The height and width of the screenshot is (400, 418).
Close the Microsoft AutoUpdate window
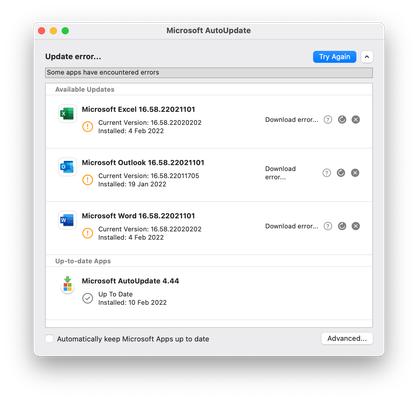42,31
